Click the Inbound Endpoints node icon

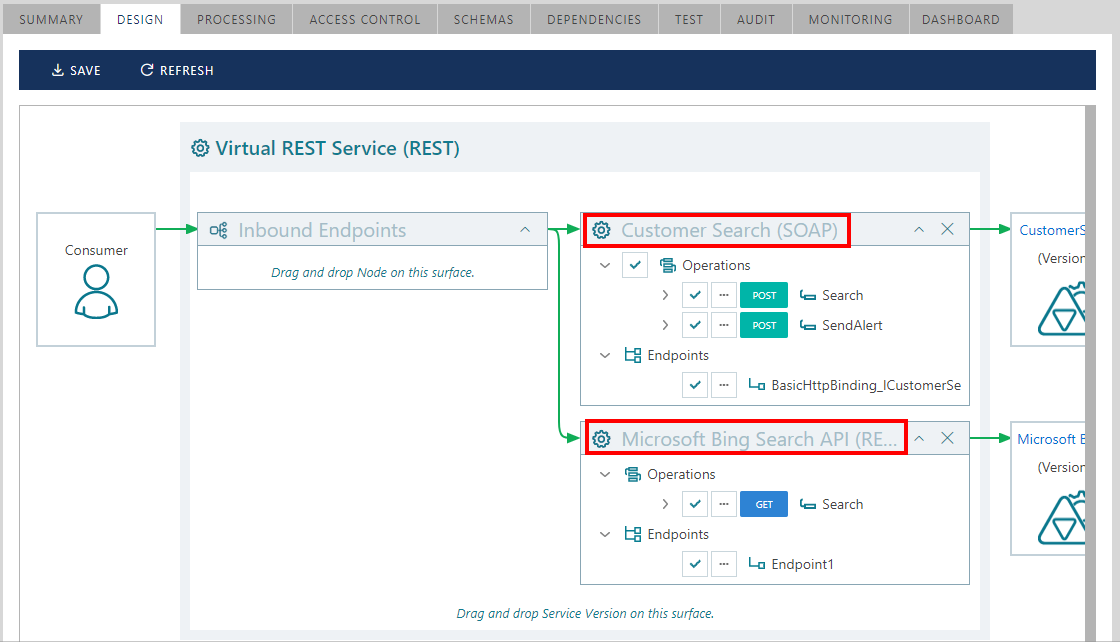click(x=219, y=230)
